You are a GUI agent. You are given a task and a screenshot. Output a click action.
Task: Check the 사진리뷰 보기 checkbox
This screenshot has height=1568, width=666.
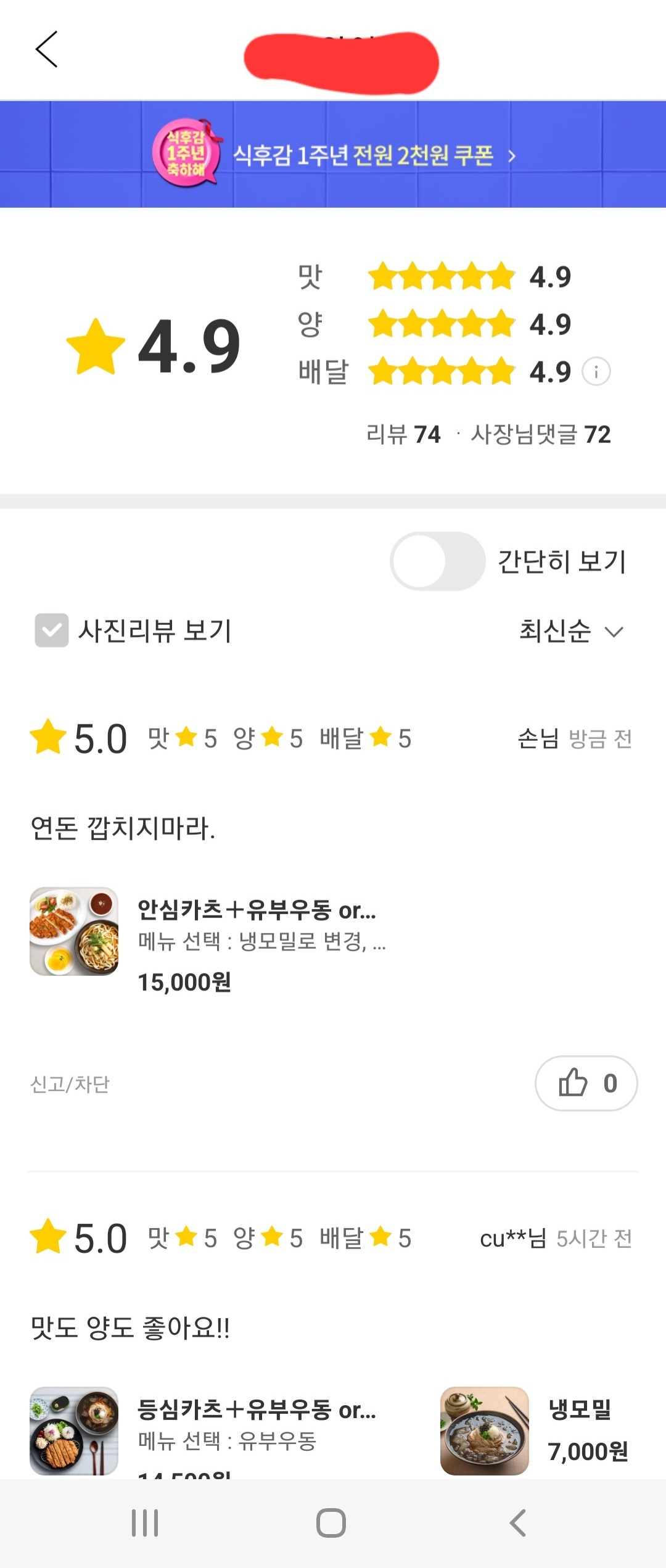point(52,630)
